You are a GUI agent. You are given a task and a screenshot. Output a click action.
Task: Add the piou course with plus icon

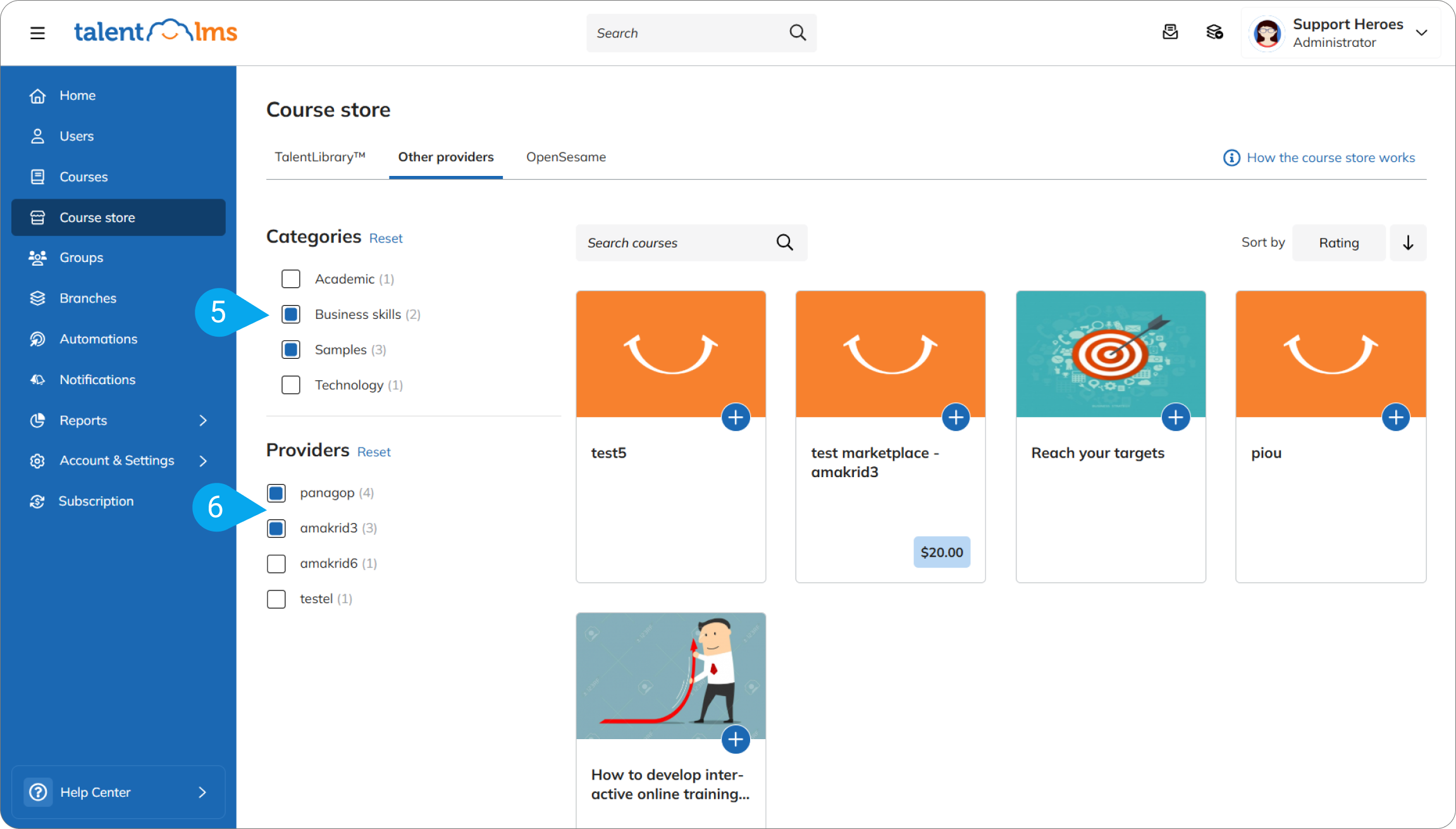[1396, 418]
